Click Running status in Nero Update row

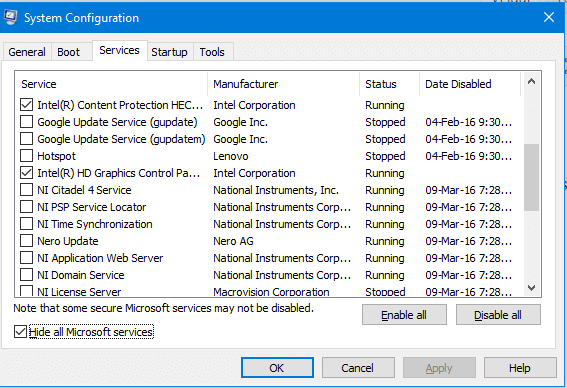click(385, 241)
